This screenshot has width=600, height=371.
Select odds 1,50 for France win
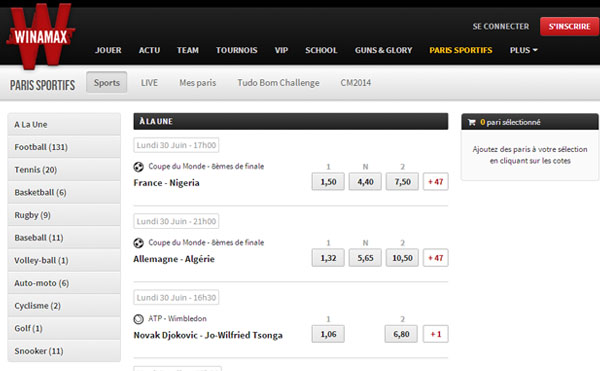328,182
